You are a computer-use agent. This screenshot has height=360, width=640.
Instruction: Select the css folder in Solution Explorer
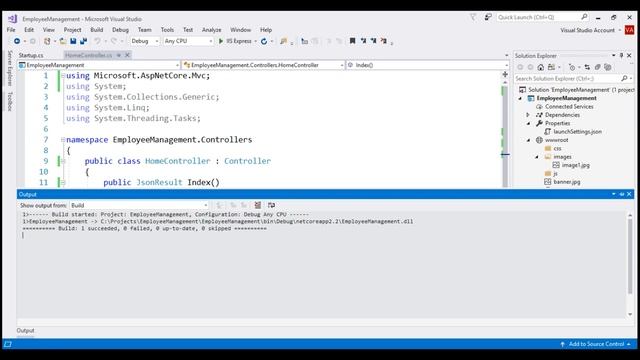(557, 149)
